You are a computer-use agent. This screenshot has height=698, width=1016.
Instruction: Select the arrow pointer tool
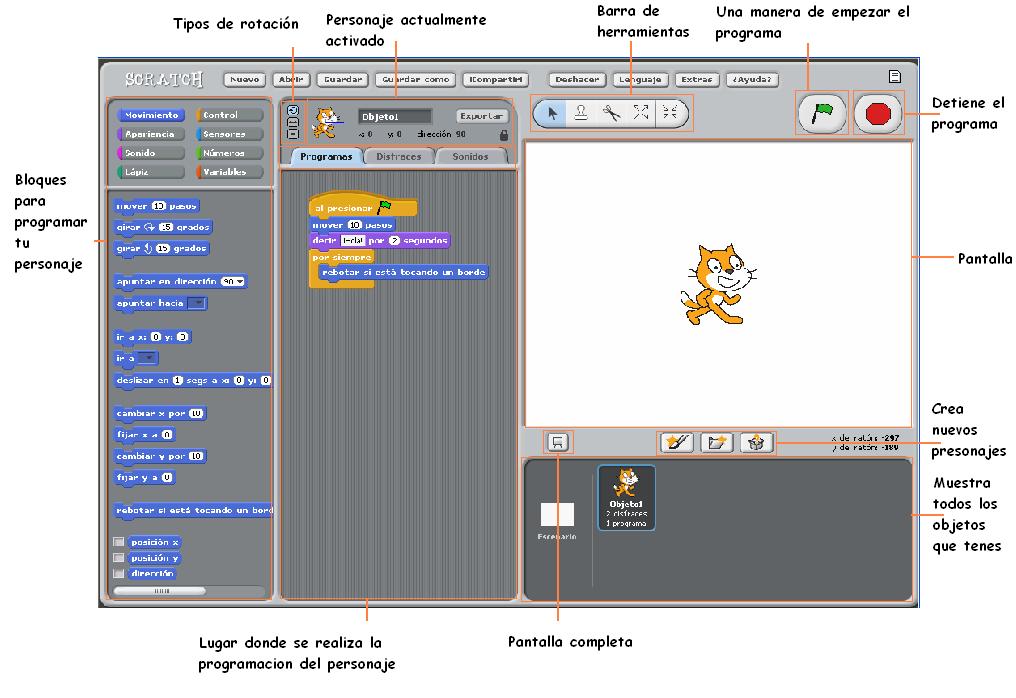(x=554, y=113)
